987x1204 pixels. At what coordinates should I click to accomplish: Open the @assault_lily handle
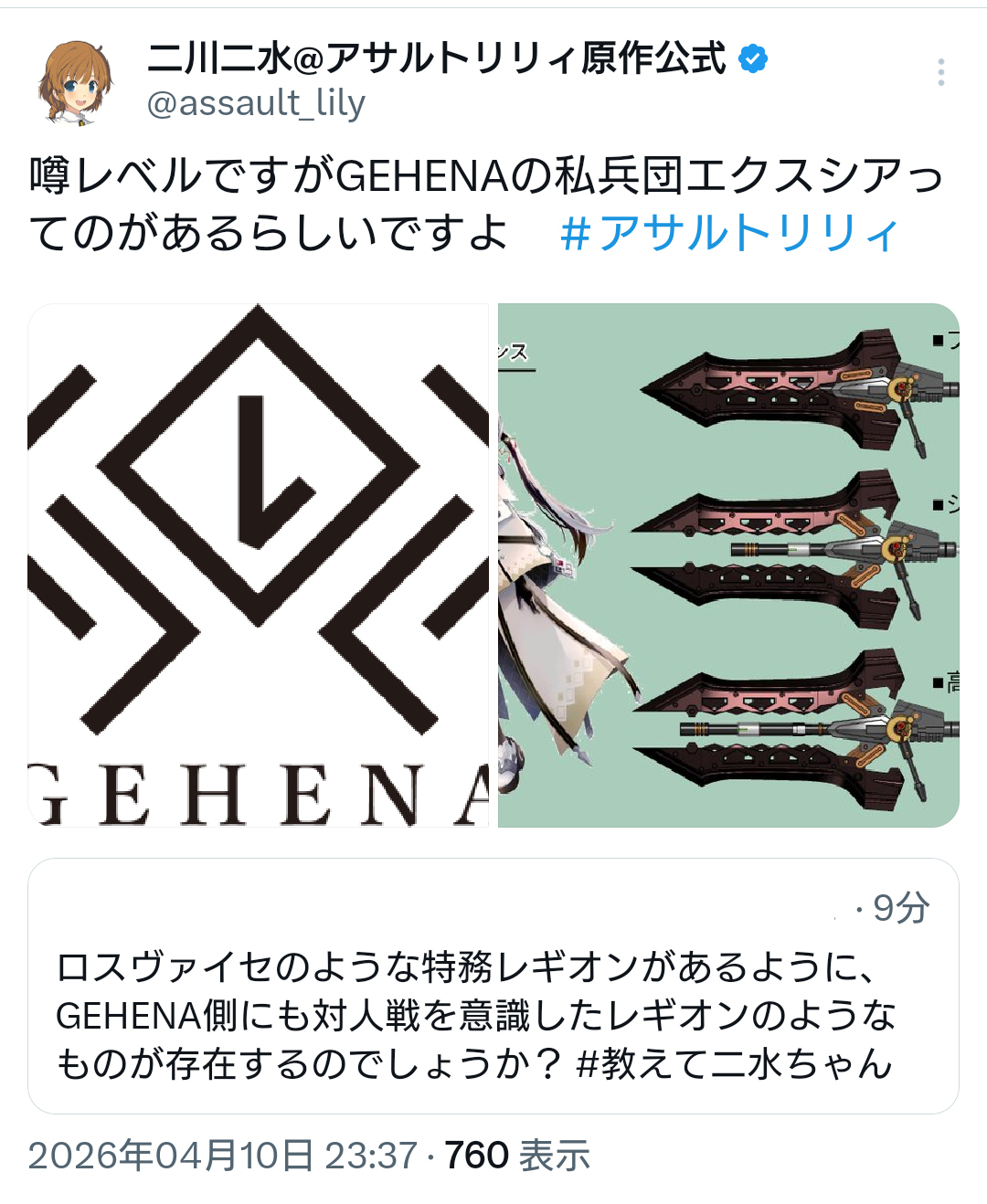coord(256,103)
